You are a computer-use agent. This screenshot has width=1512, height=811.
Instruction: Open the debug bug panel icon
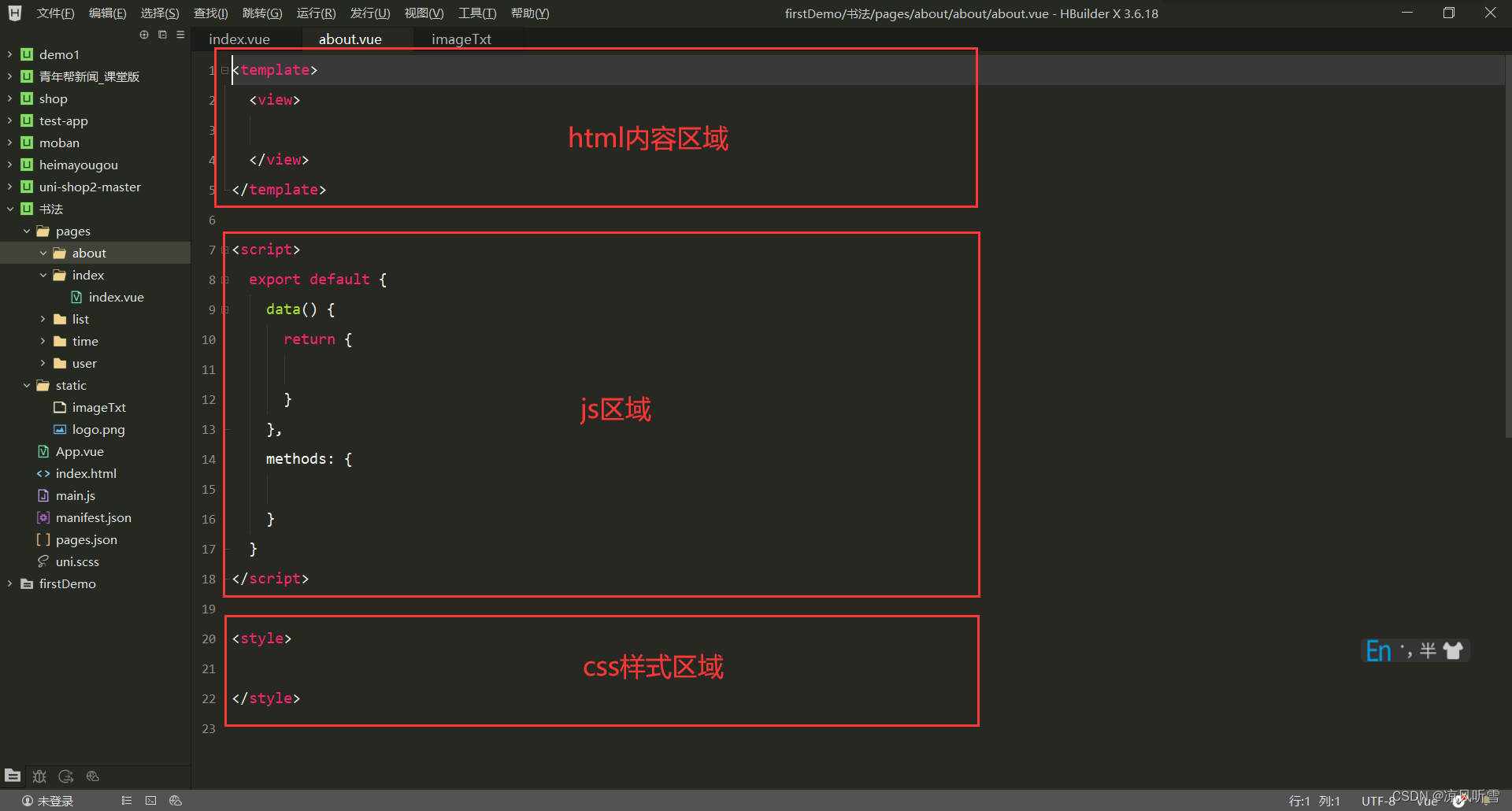tap(39, 776)
